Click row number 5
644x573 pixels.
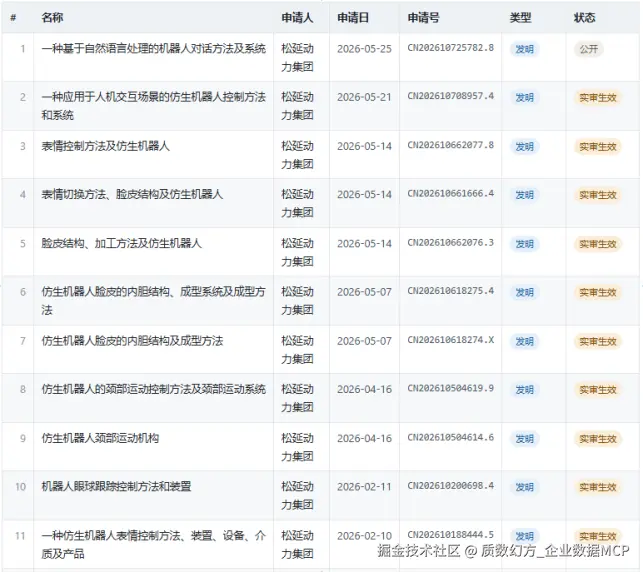pyautogui.click(x=23, y=244)
